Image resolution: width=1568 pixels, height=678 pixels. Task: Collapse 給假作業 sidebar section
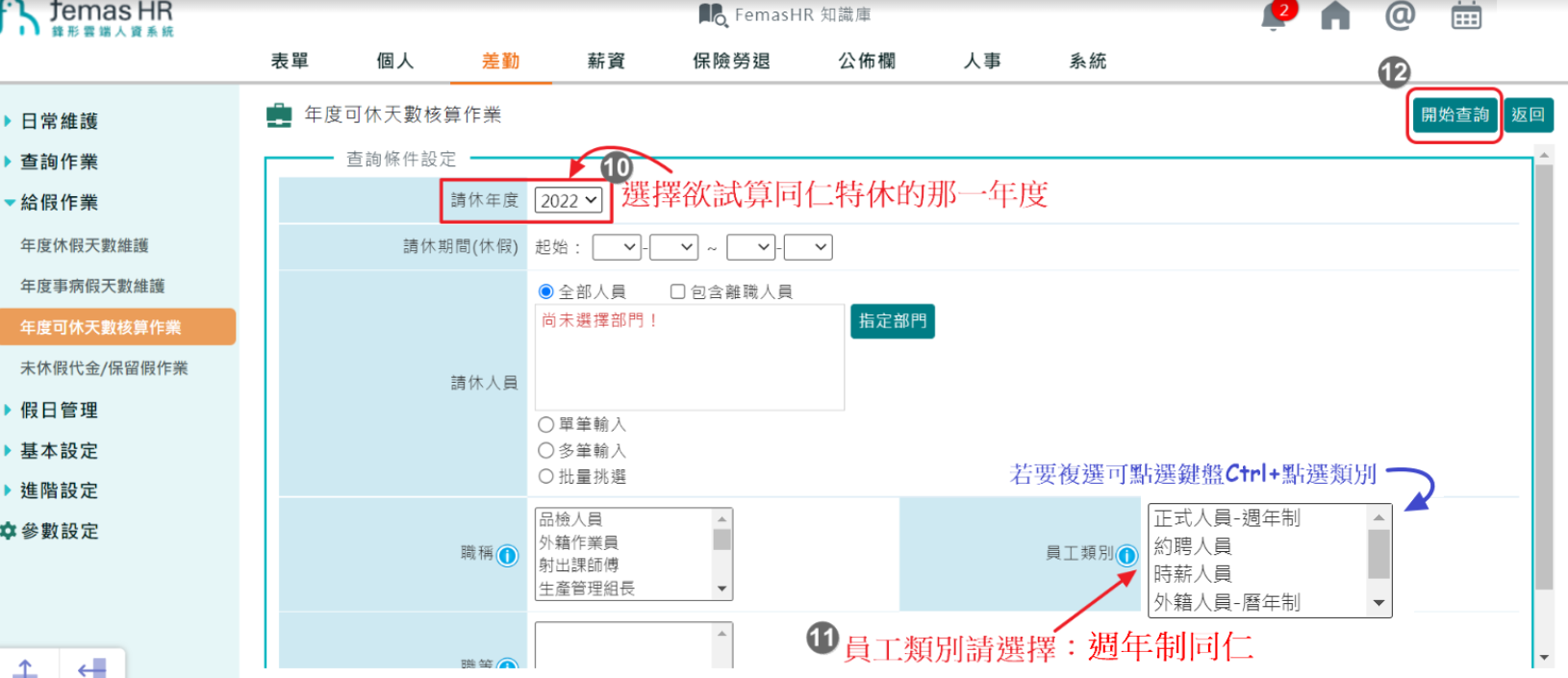[59, 202]
